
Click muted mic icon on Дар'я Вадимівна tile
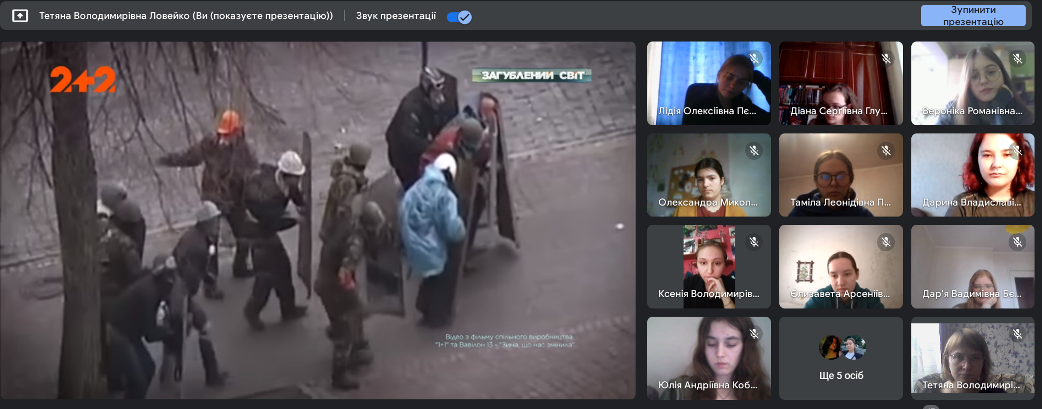pyautogui.click(x=1017, y=242)
